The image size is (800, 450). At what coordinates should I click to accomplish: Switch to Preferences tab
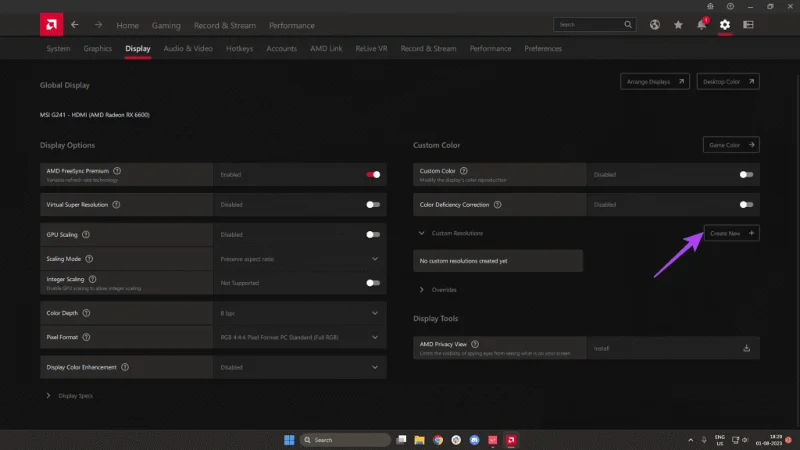pyautogui.click(x=543, y=48)
